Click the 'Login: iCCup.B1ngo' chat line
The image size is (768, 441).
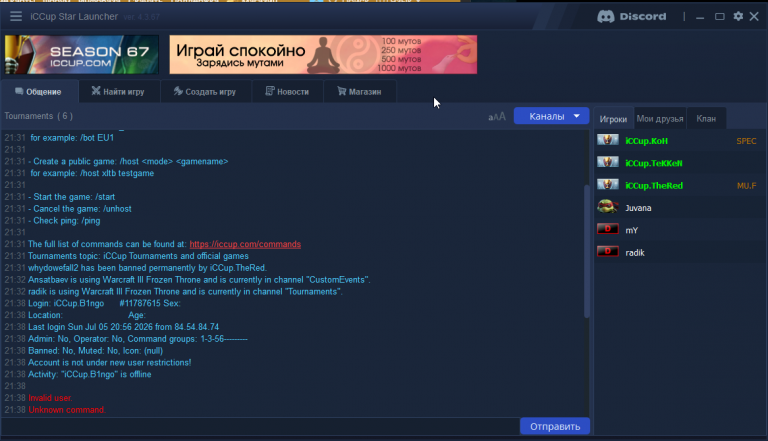click(104, 303)
